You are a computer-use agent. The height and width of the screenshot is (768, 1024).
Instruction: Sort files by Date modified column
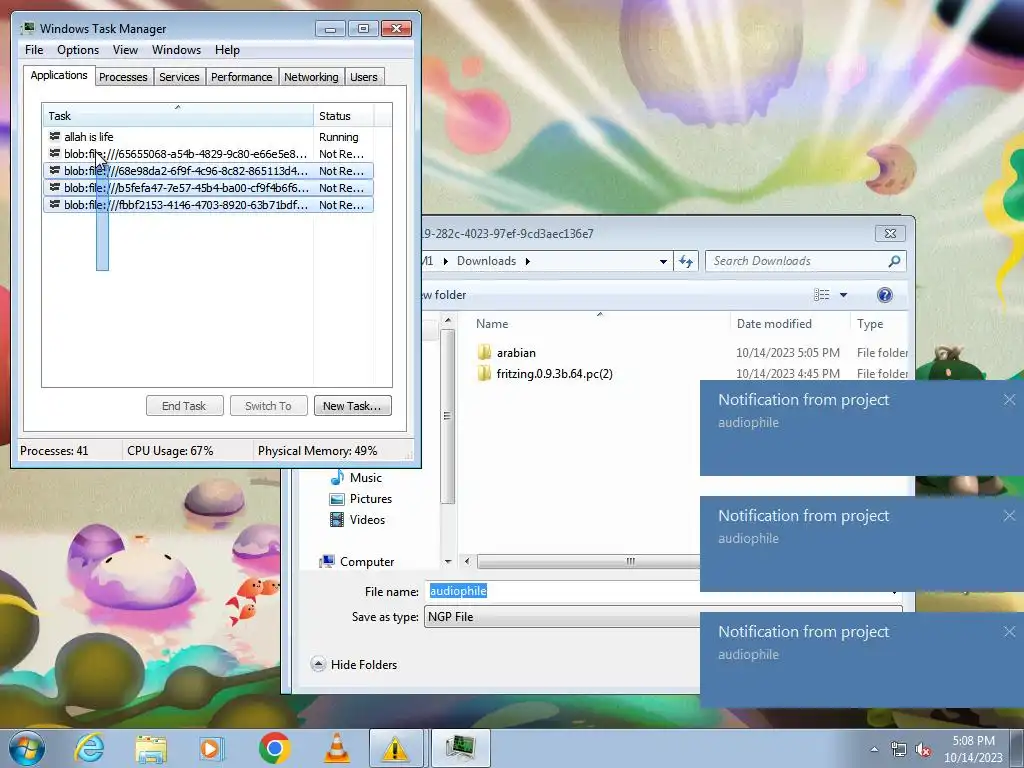[790, 323]
